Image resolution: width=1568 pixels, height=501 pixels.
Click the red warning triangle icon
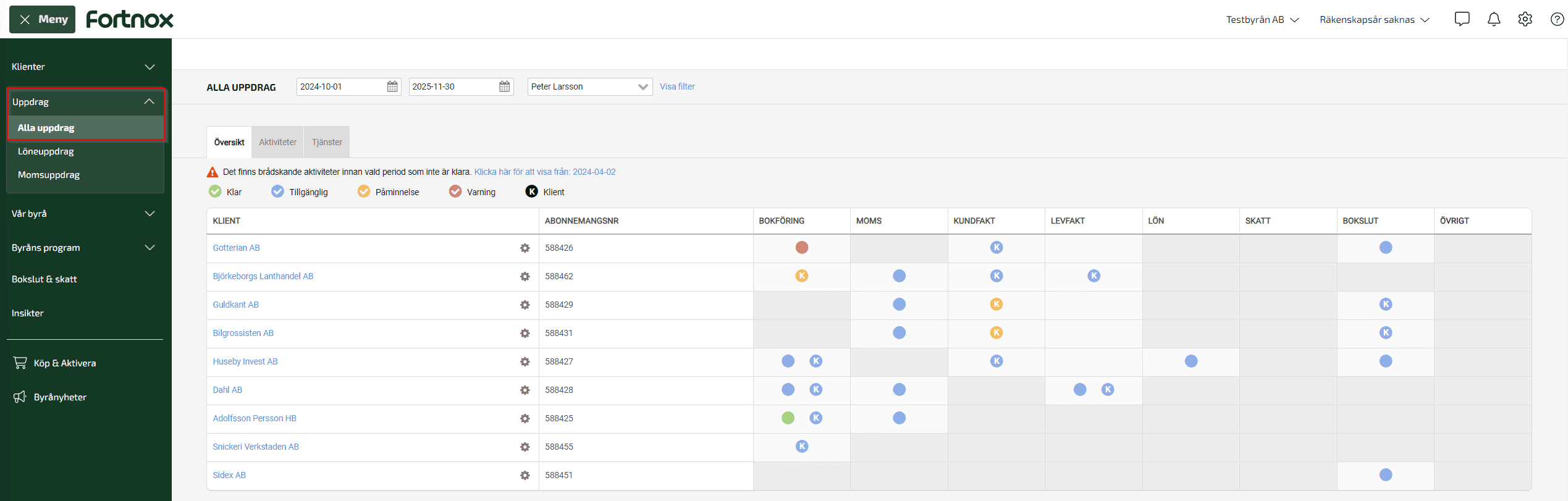[x=213, y=172]
